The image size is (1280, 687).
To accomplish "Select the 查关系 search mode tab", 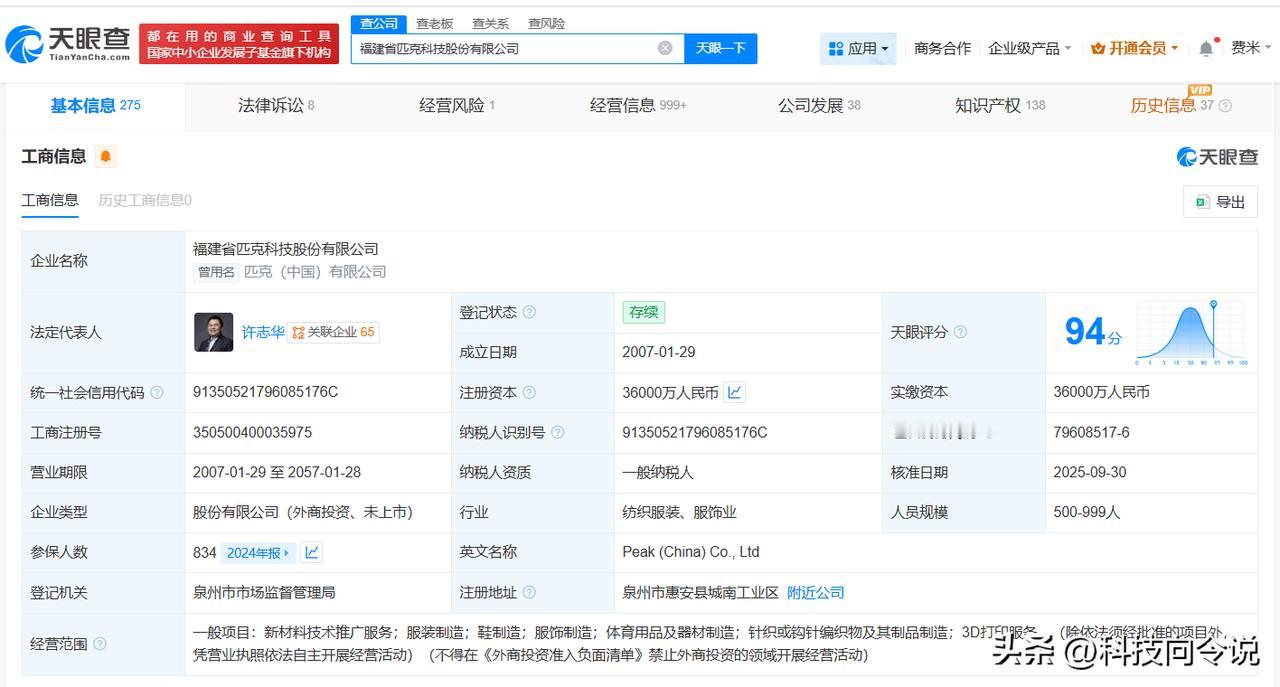I will click(x=490, y=23).
